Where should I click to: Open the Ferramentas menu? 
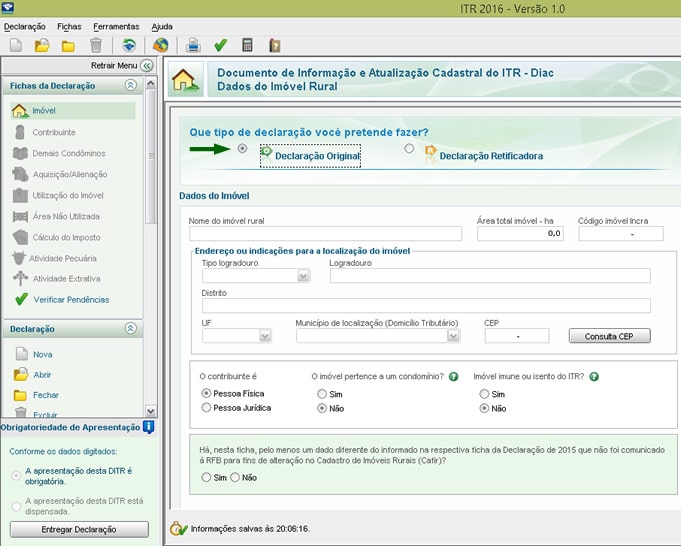116,27
